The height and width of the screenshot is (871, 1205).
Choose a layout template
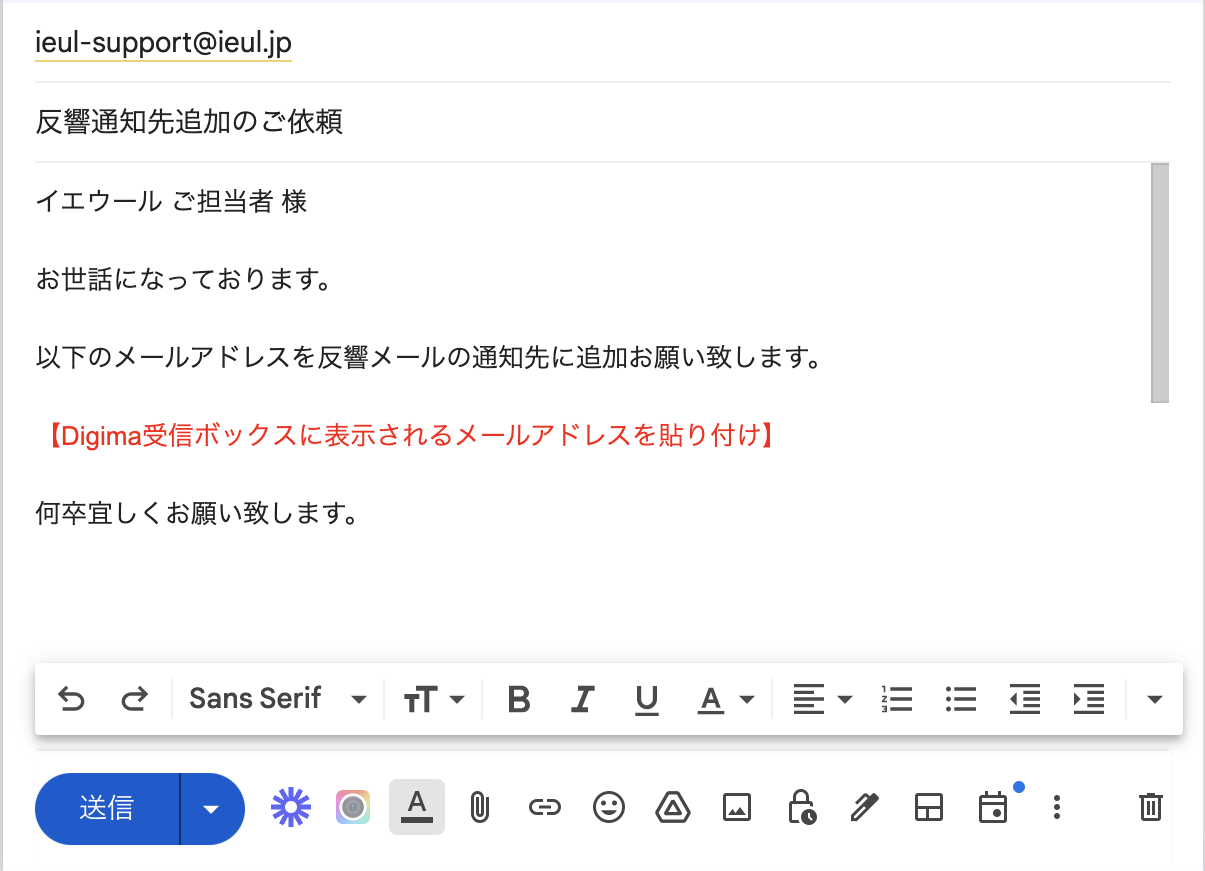[929, 806]
